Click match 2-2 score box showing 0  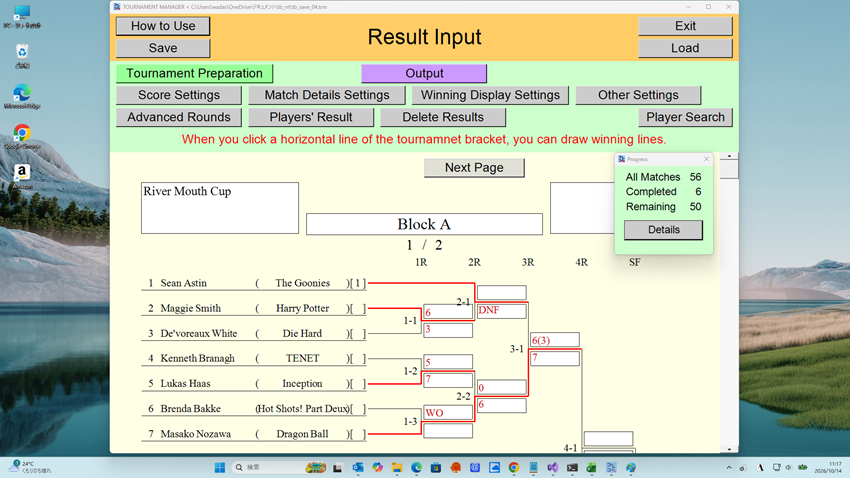pos(501,387)
